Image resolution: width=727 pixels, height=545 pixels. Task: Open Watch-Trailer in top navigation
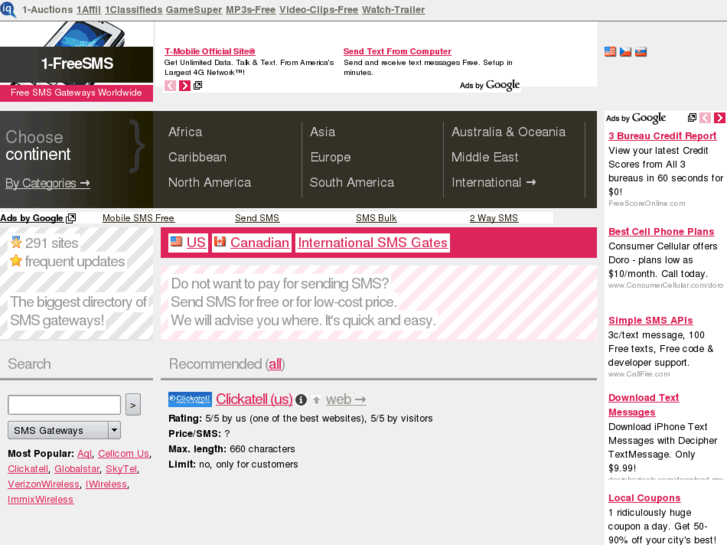[x=393, y=10]
